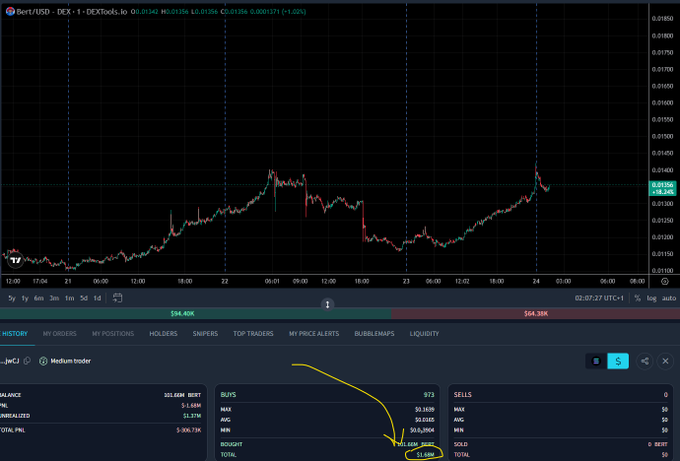680x461 pixels.
Task: Toggle log scale on the chart
Action: tap(651, 298)
